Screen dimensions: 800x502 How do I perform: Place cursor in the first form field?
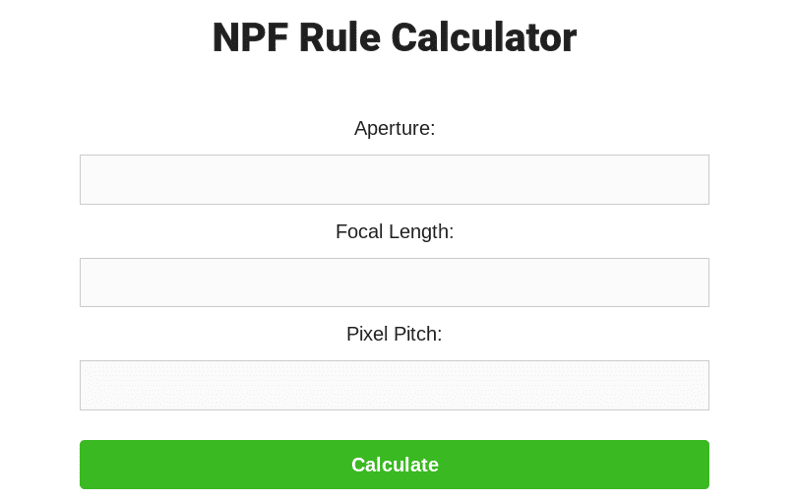point(394,180)
